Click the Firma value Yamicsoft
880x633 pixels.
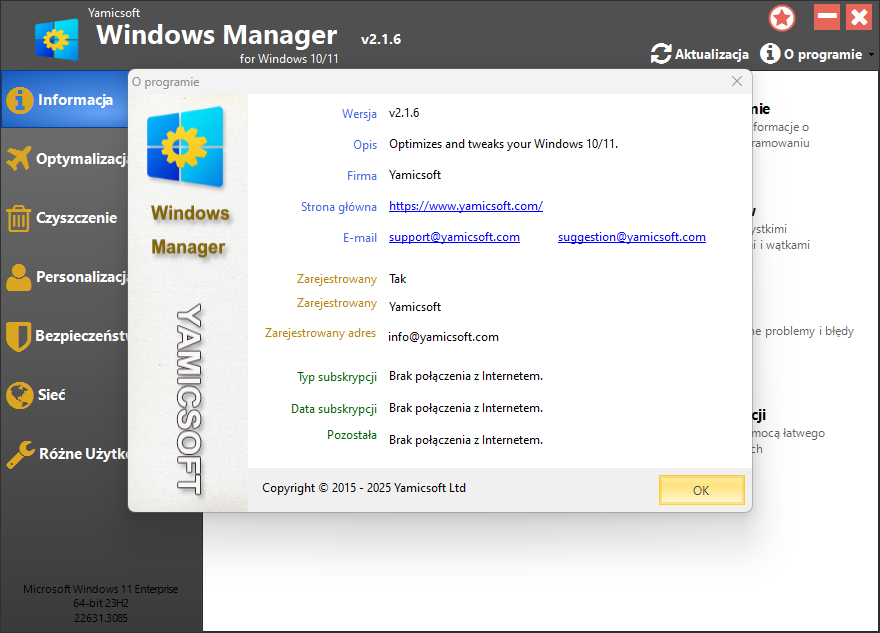point(415,175)
